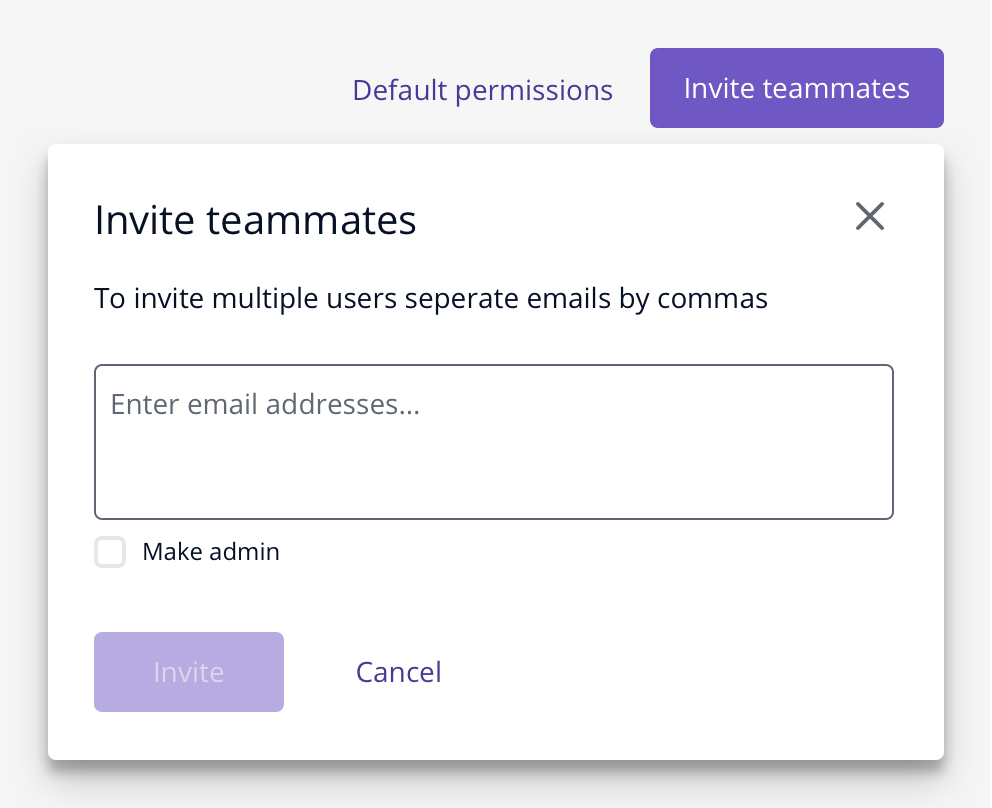Viewport: 992px width, 808px height.
Task: Click "Default permissions" beside Invite teammates button
Action: [483, 90]
